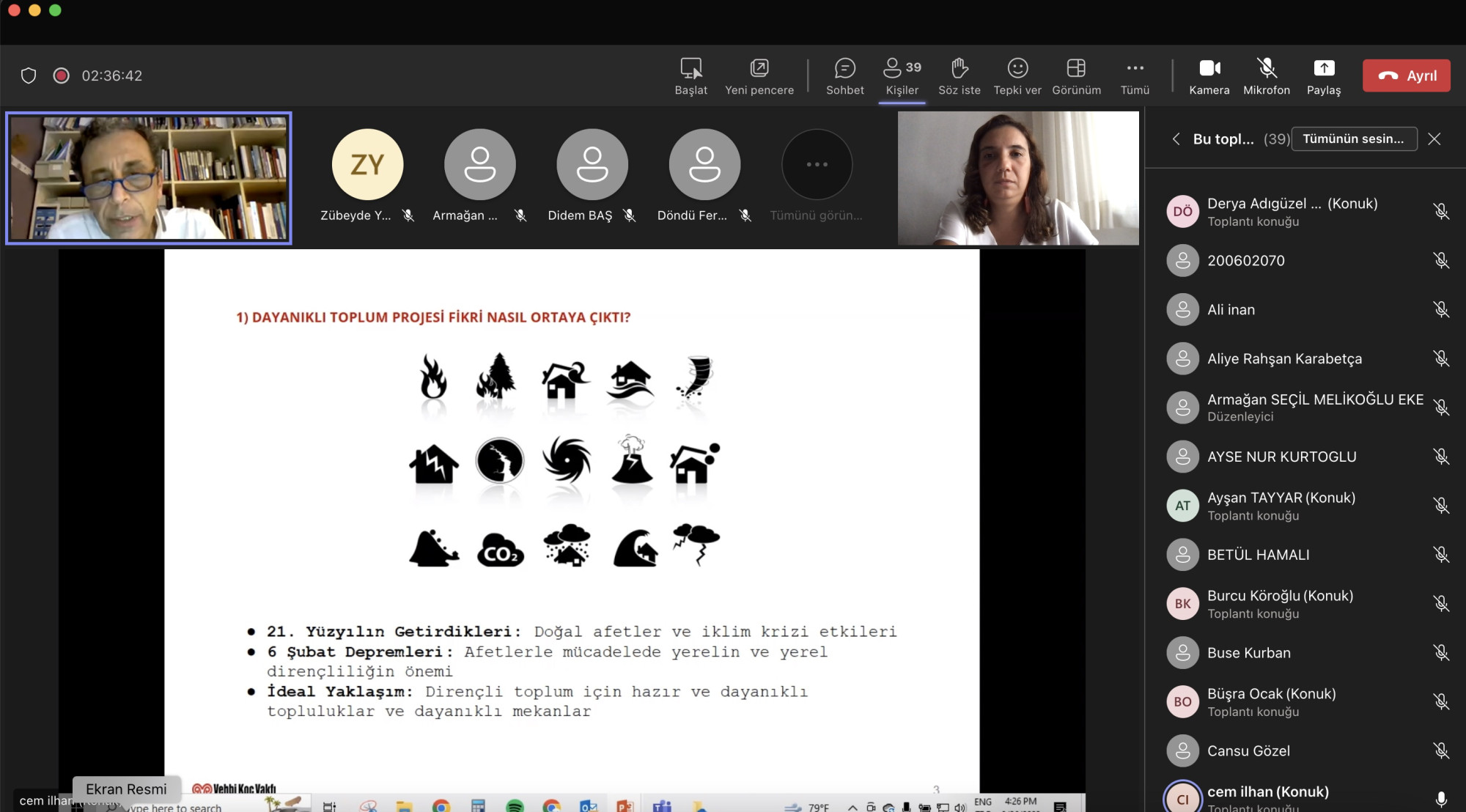Click the CO2 cloud icon on slide

coord(501,551)
